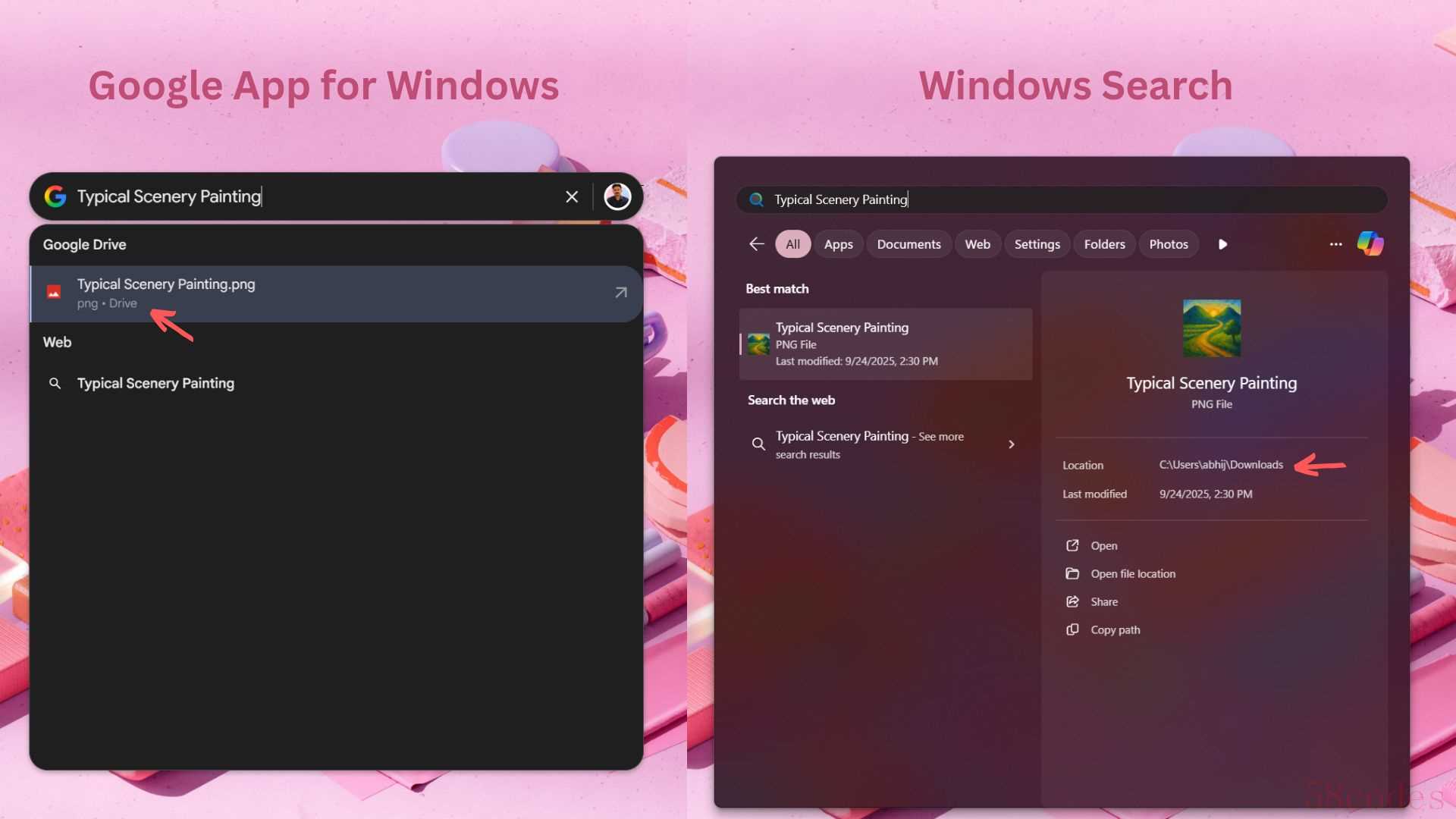Viewport: 1456px width, 819px height.
Task: Switch to the Apps filter tab
Action: 838,244
